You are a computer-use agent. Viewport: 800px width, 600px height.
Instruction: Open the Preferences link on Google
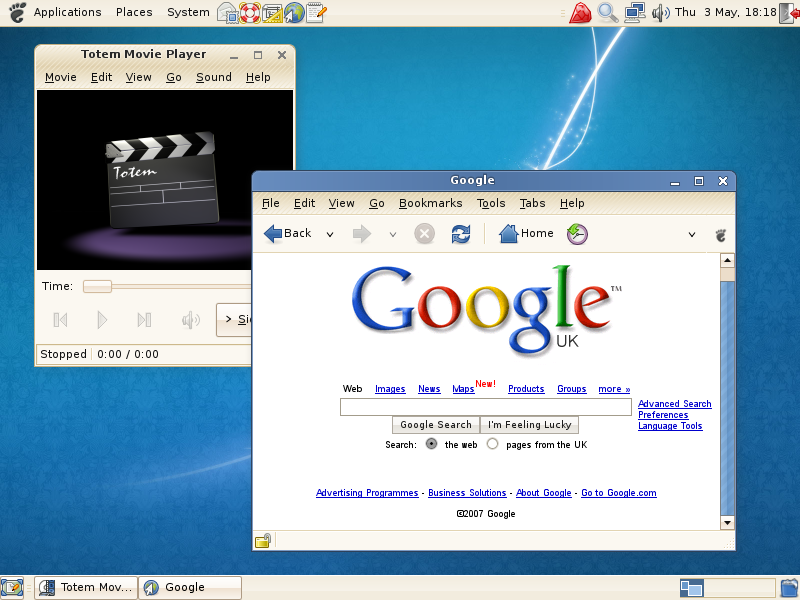click(x=663, y=415)
